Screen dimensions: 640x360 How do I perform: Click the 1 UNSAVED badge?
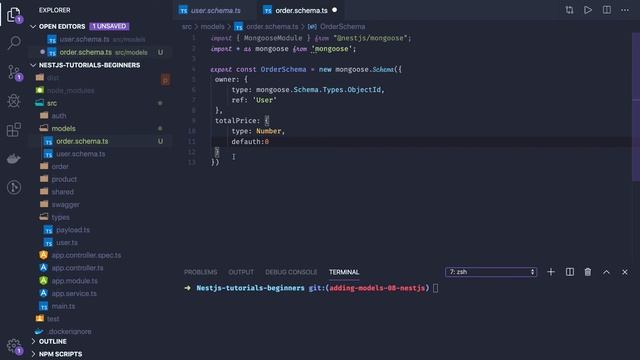click(x=109, y=27)
